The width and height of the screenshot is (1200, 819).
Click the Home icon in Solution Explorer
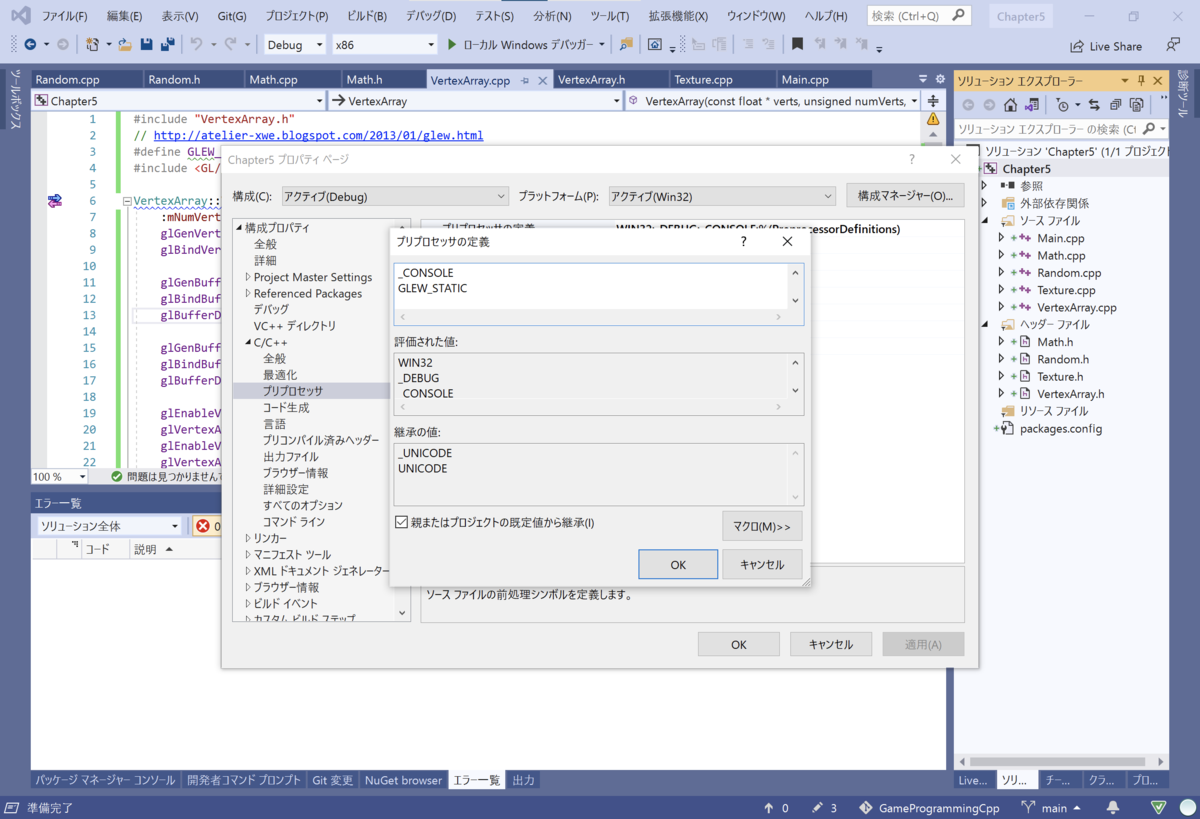[x=1010, y=105]
